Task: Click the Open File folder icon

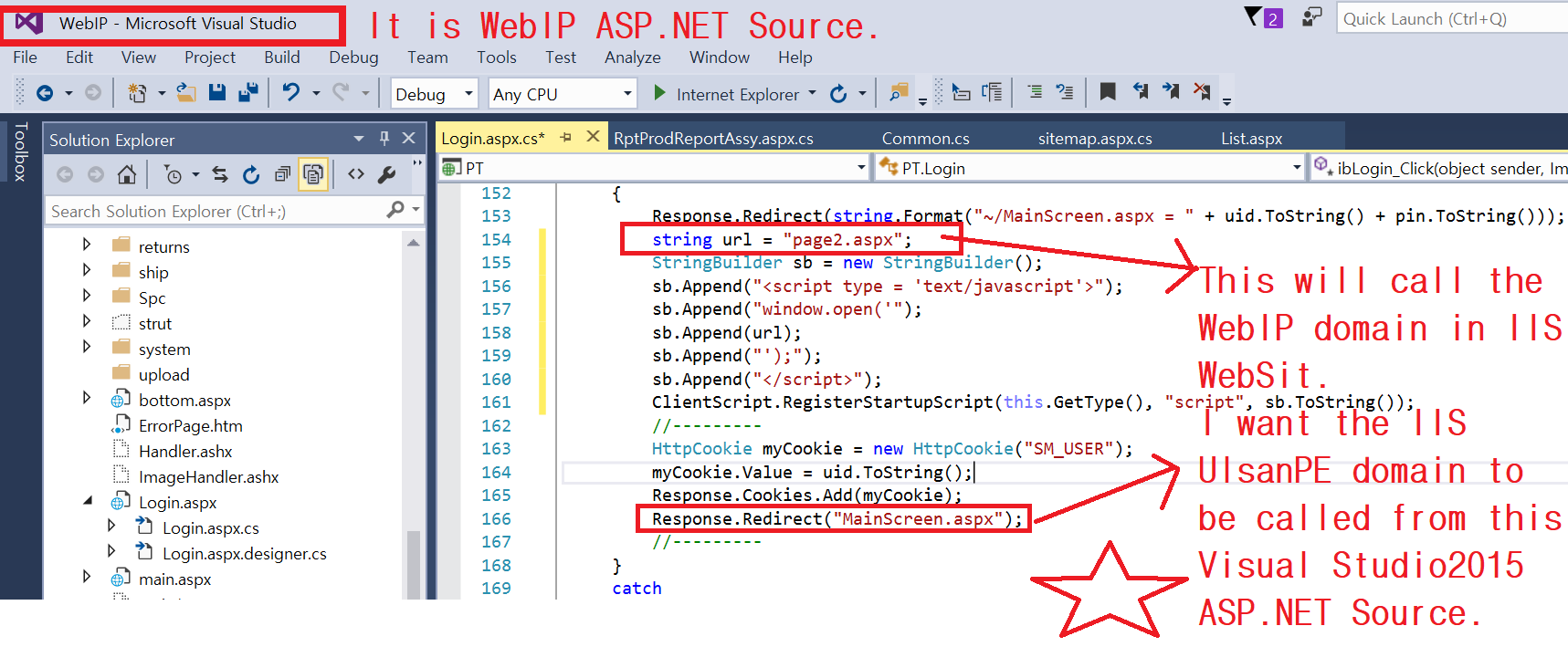Action: click(186, 93)
